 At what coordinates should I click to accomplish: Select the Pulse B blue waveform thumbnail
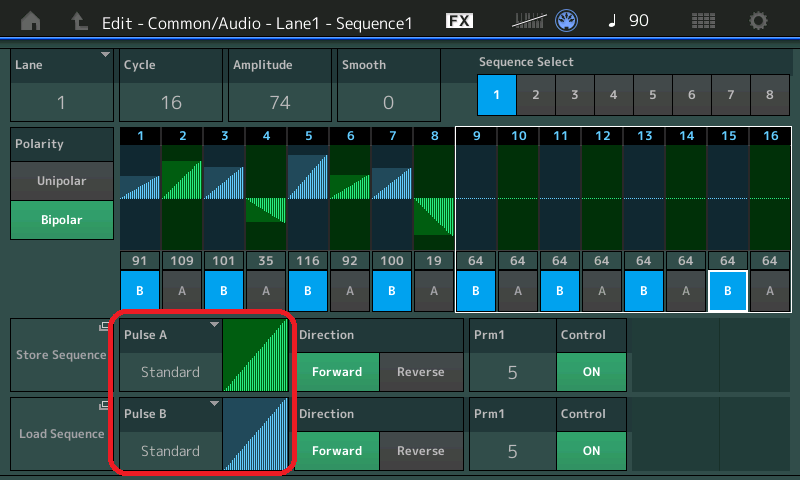(257, 435)
